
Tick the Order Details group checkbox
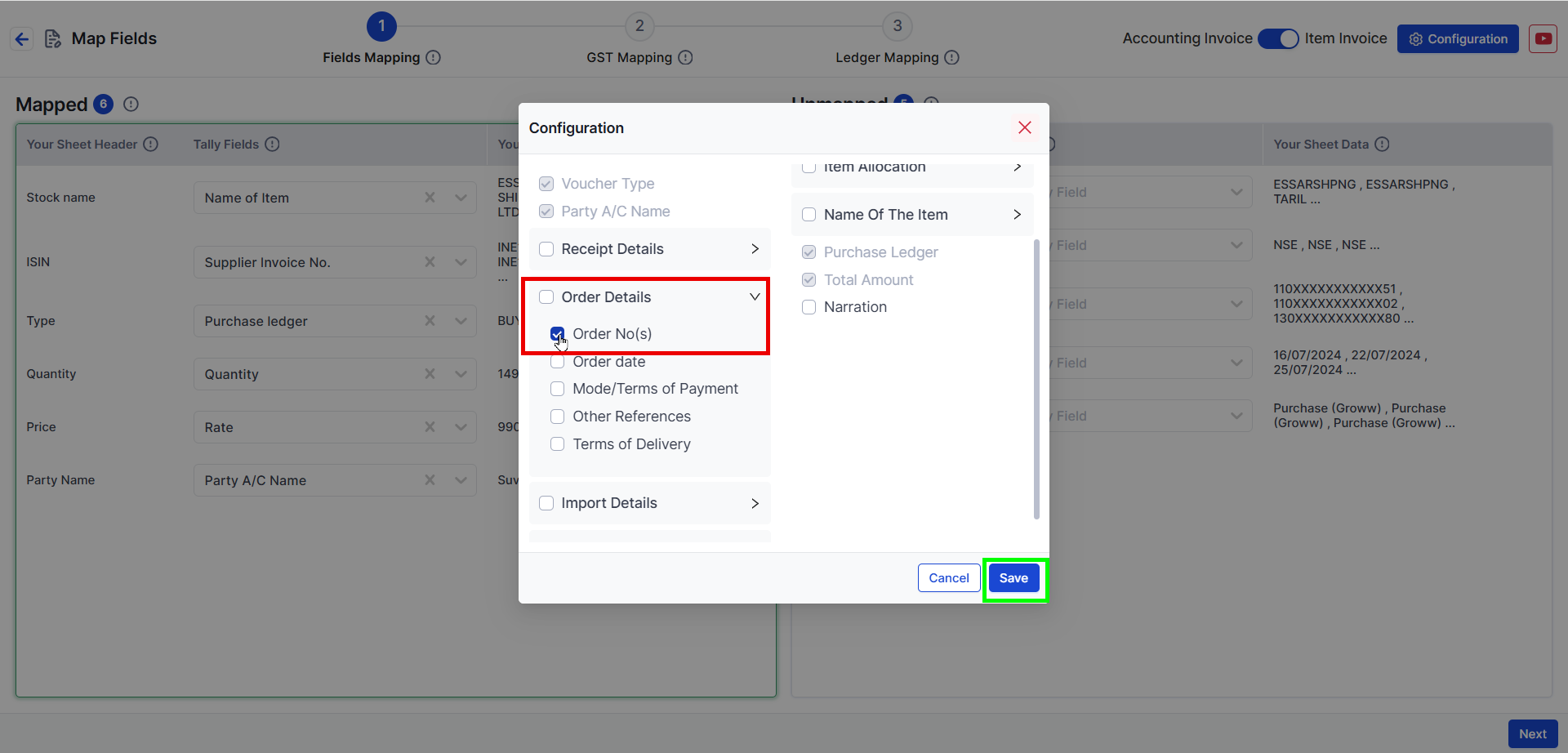pyautogui.click(x=546, y=297)
